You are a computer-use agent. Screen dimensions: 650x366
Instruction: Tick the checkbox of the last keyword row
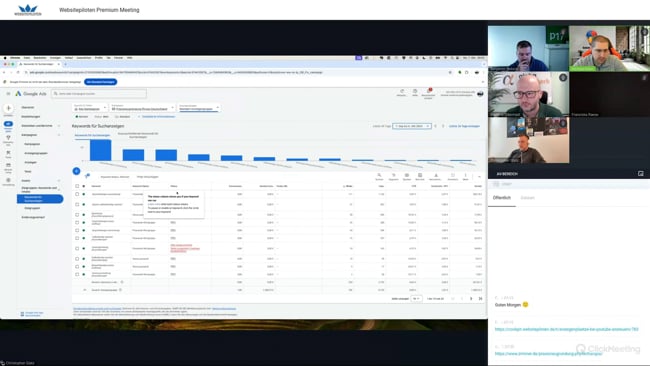(77, 274)
